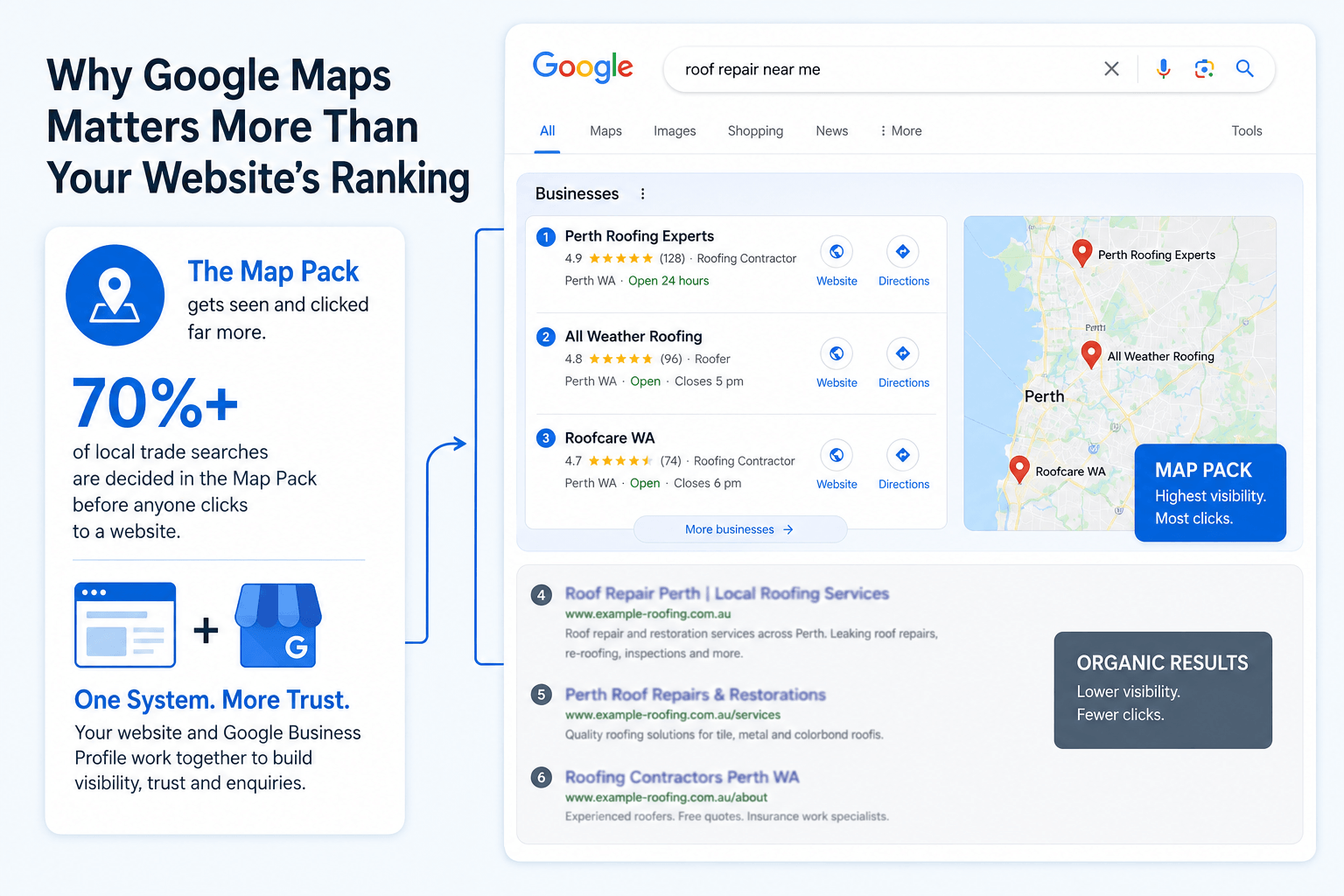Click the Google logo
This screenshot has width=1344, height=896.
pyautogui.click(x=583, y=67)
